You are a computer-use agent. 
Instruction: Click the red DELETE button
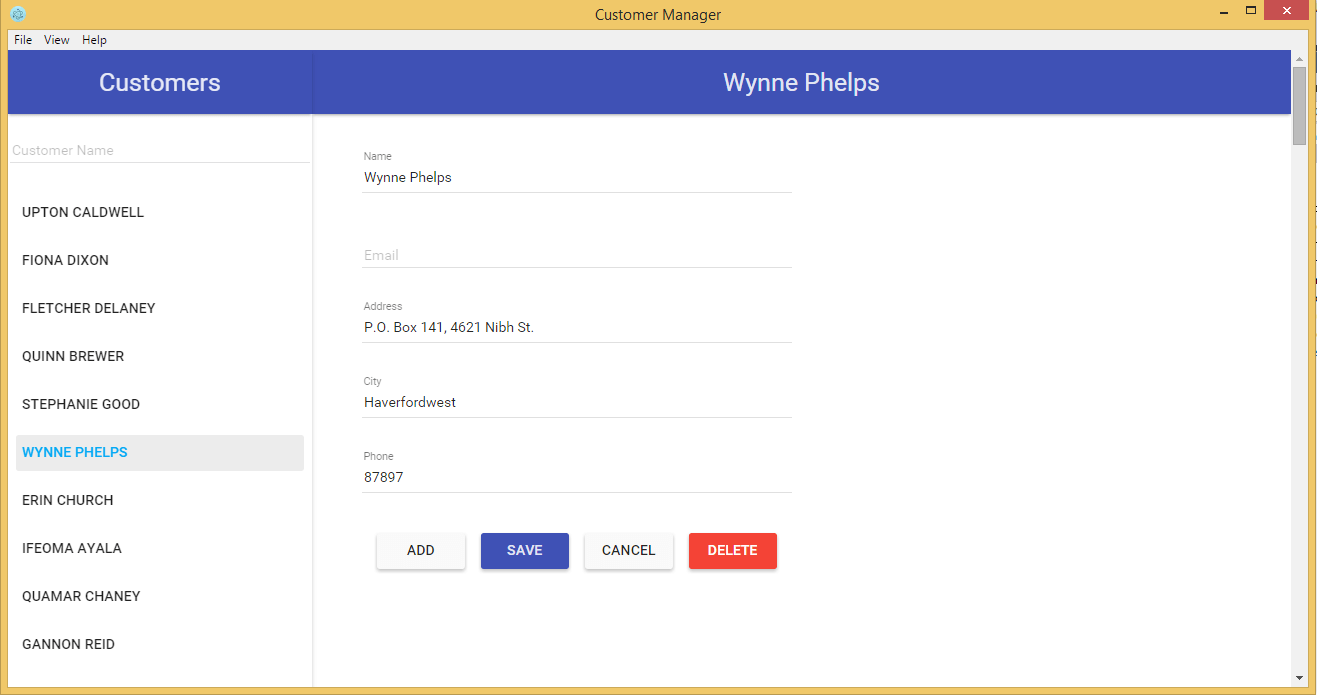pos(733,551)
